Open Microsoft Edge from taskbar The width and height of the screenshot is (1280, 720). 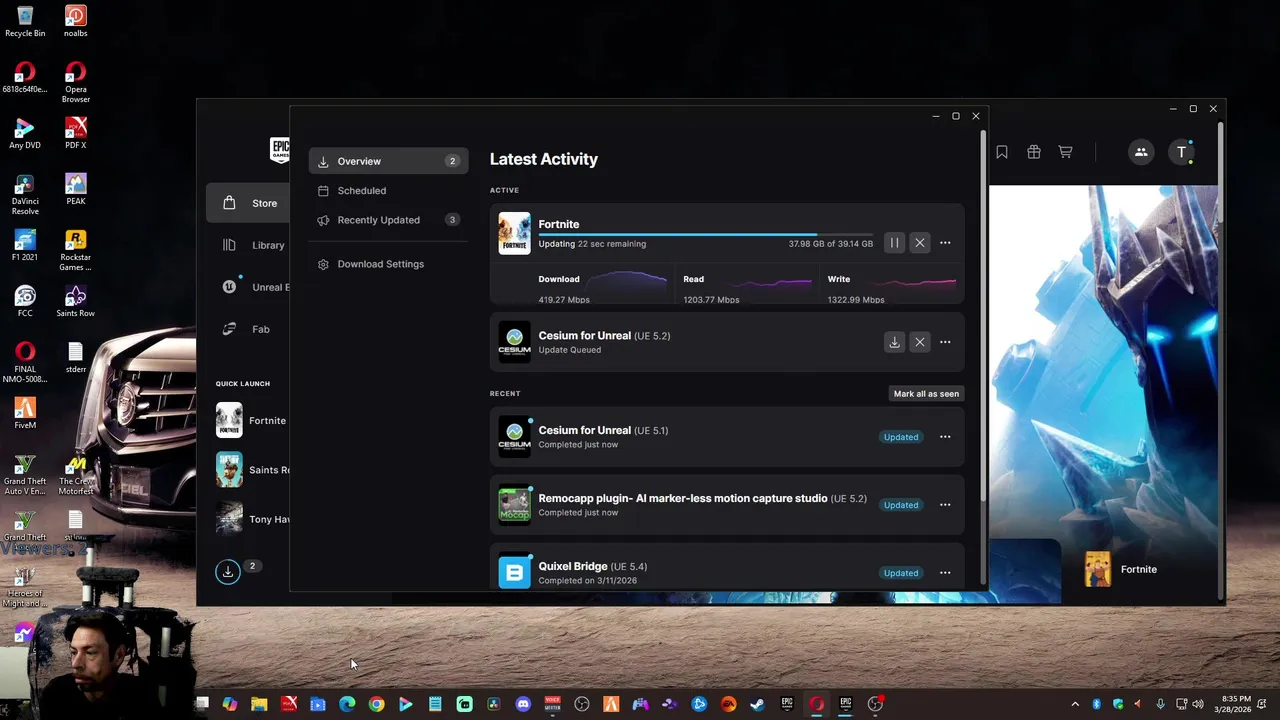347,704
